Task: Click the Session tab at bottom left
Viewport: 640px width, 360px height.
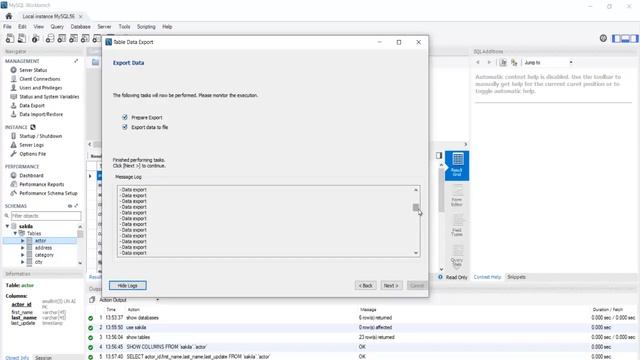Action: click(43, 358)
